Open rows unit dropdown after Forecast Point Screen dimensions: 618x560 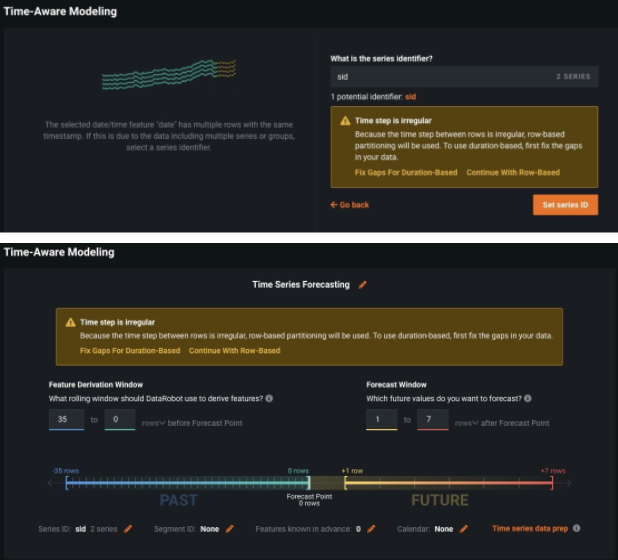pyautogui.click(x=465, y=423)
